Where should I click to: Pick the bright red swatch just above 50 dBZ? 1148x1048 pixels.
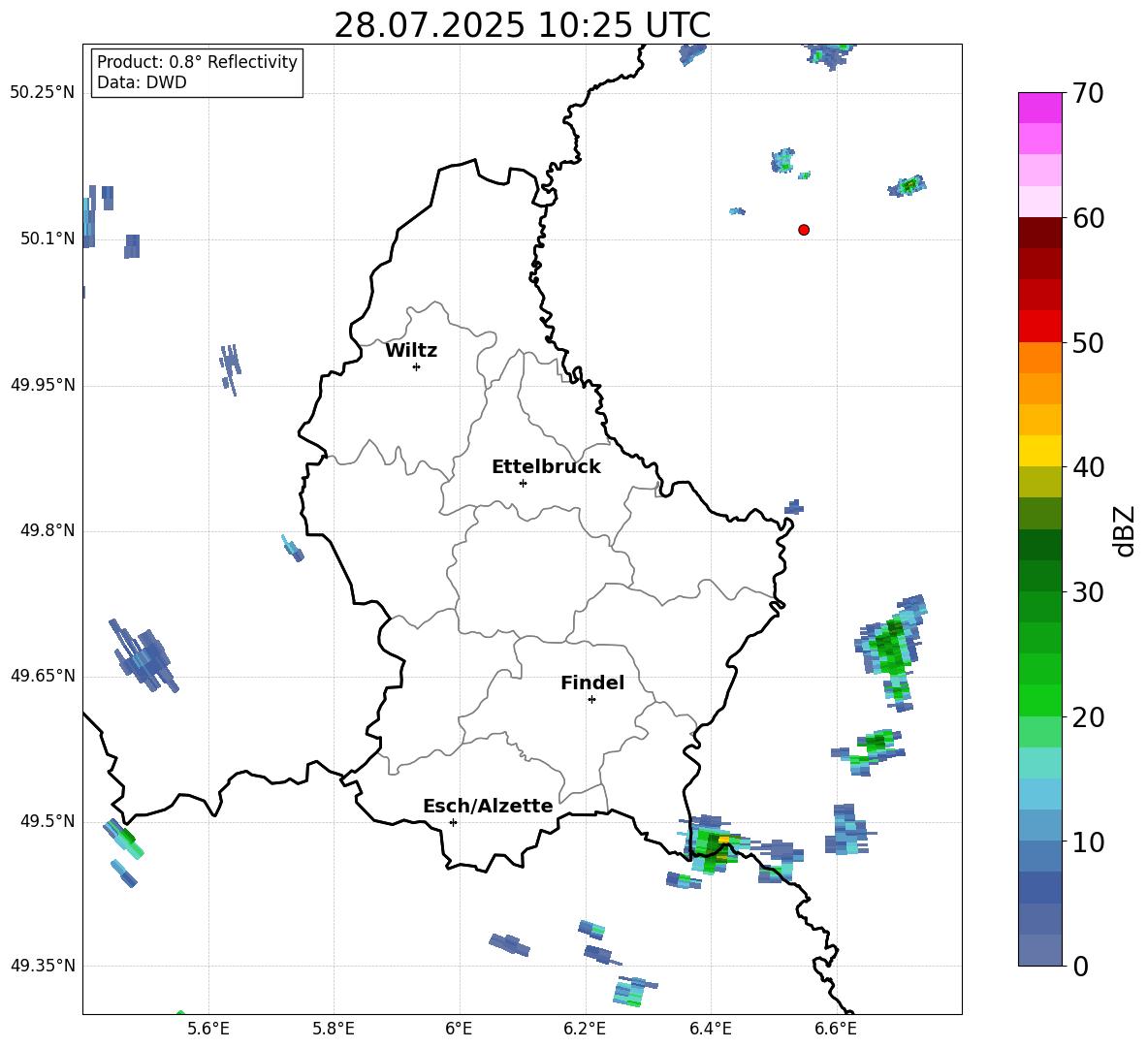click(1040, 327)
